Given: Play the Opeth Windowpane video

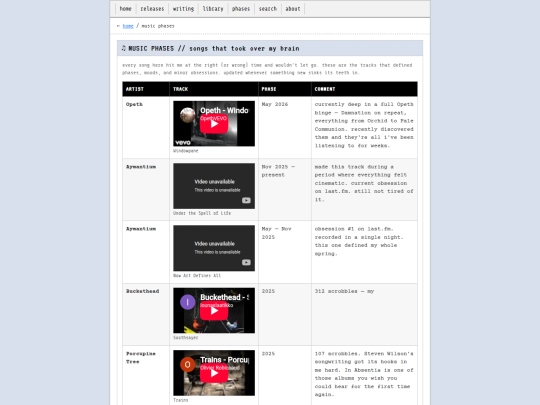Looking at the screenshot, I should coord(214,124).
